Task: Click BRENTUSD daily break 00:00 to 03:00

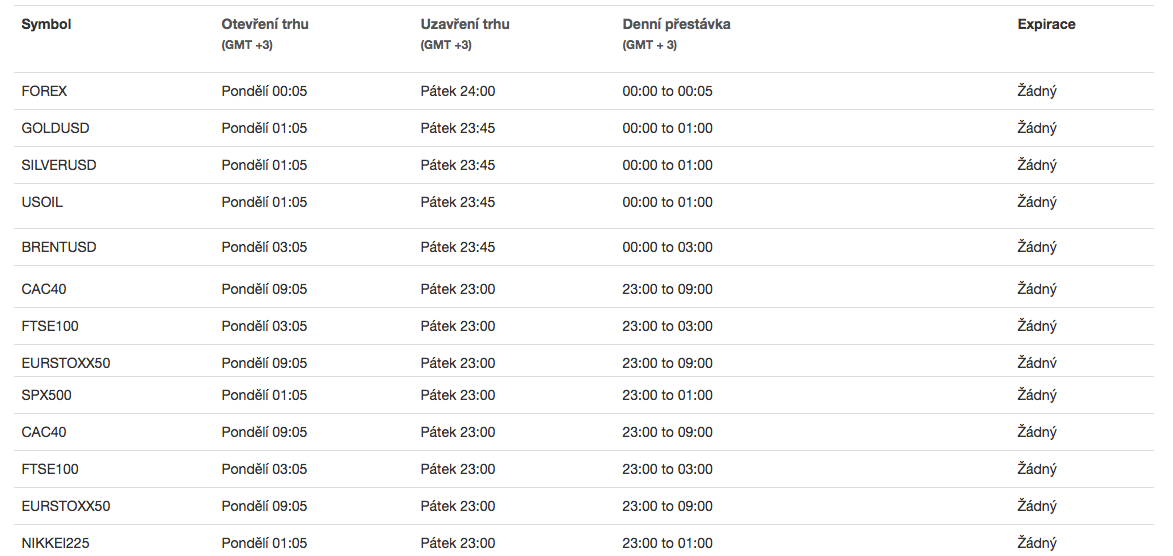Action: coord(667,248)
